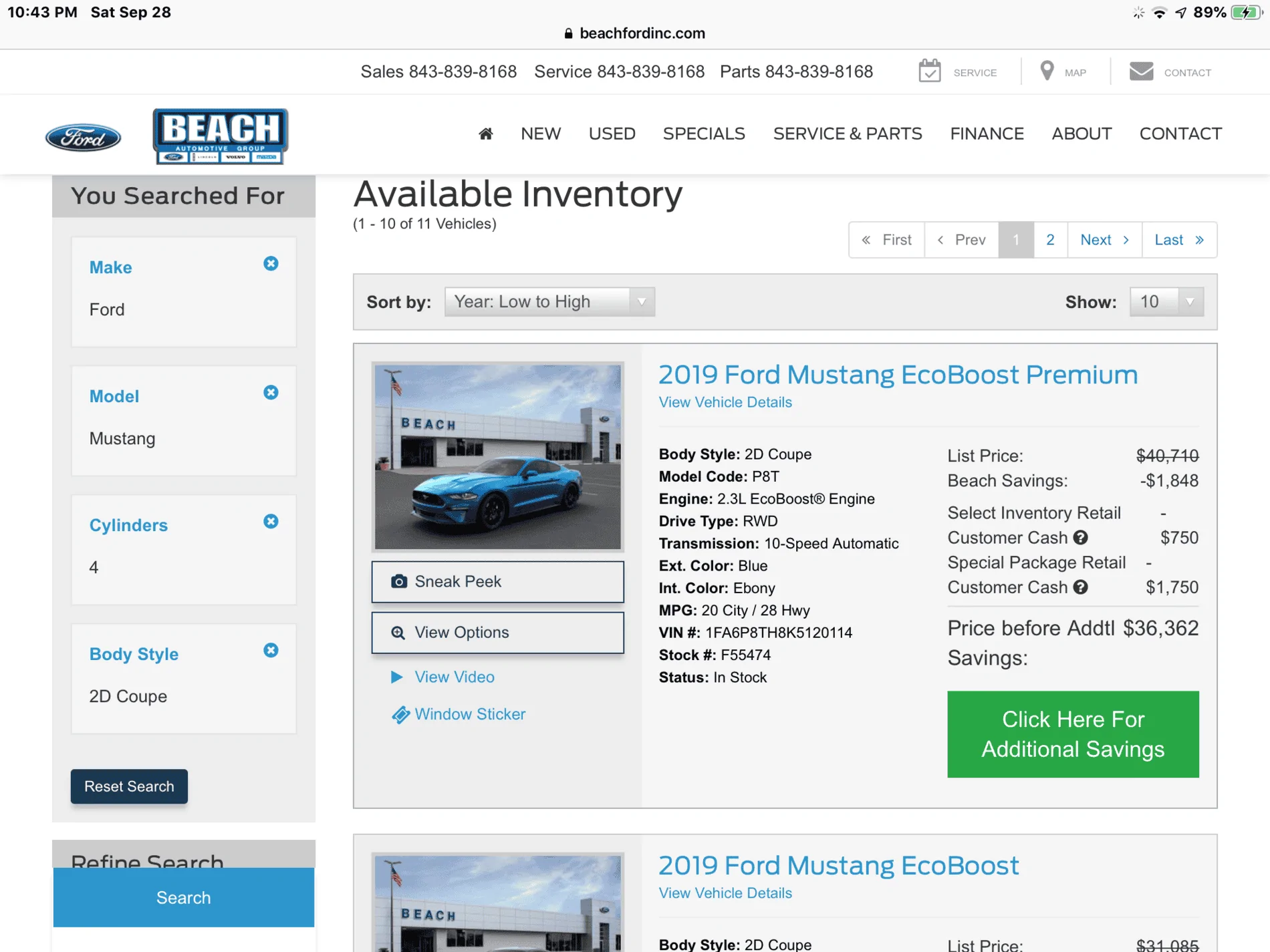Click the Ford oval logo
Screen dimensions: 1270x952
coord(83,138)
